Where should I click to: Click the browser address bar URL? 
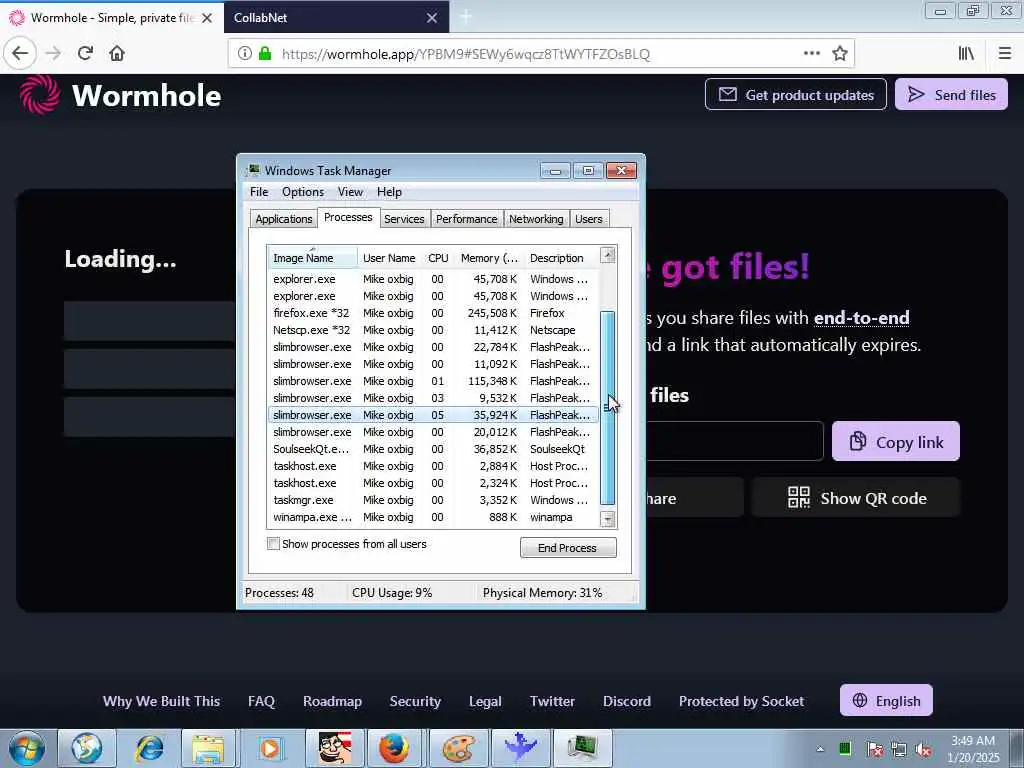[466, 54]
